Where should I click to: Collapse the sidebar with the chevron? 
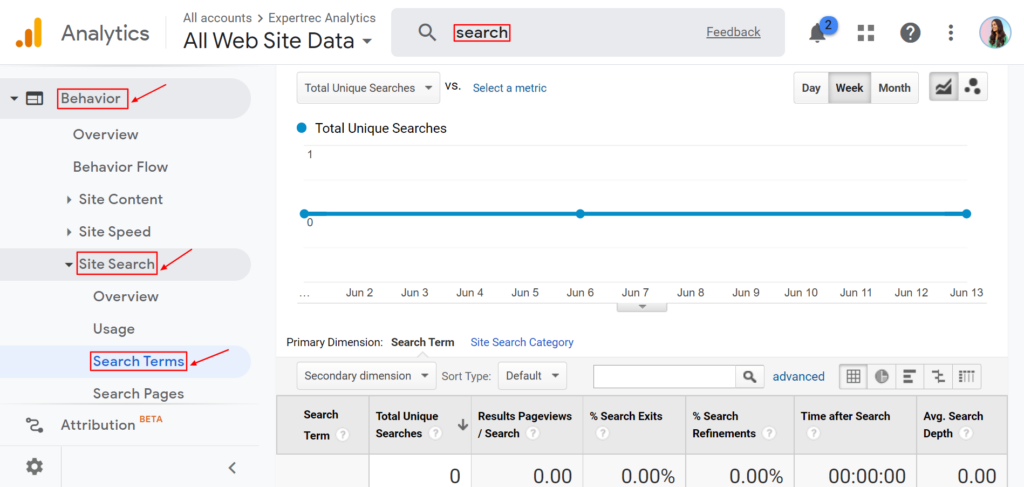(232, 467)
